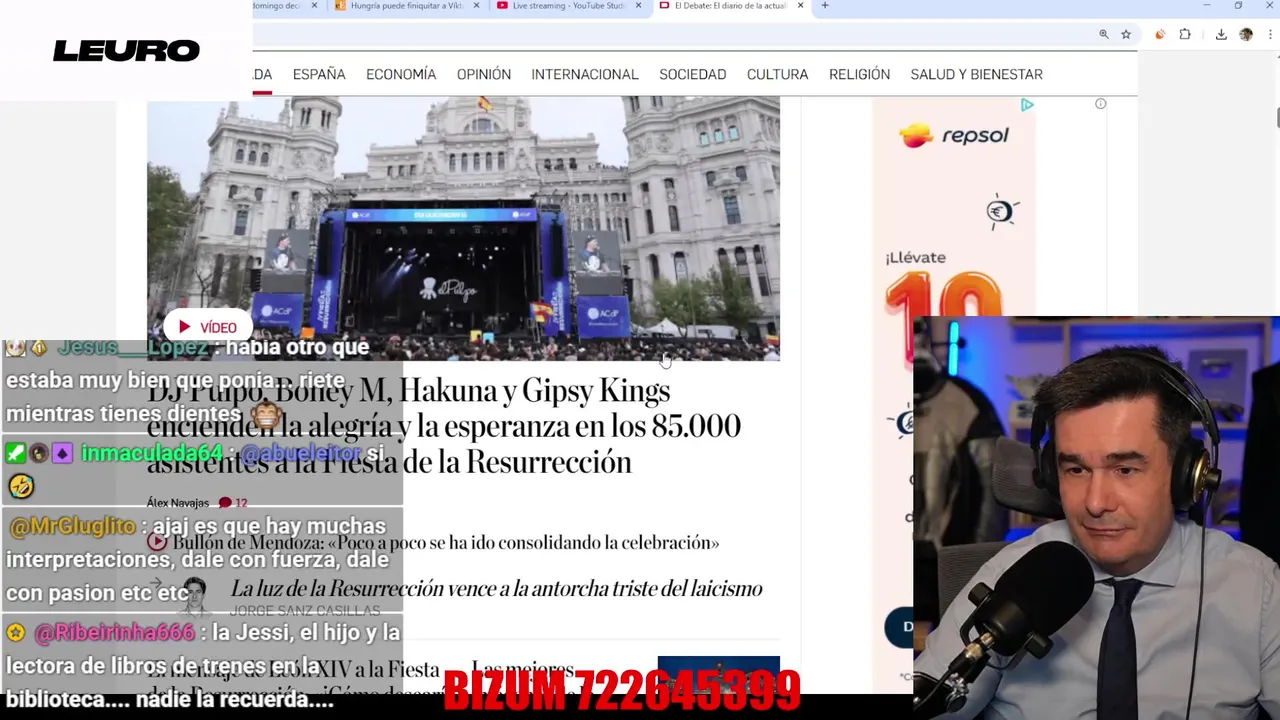Click the AdChoices icon on Repsol ad
Screen dimensions: 1280x720
click(x=1027, y=104)
